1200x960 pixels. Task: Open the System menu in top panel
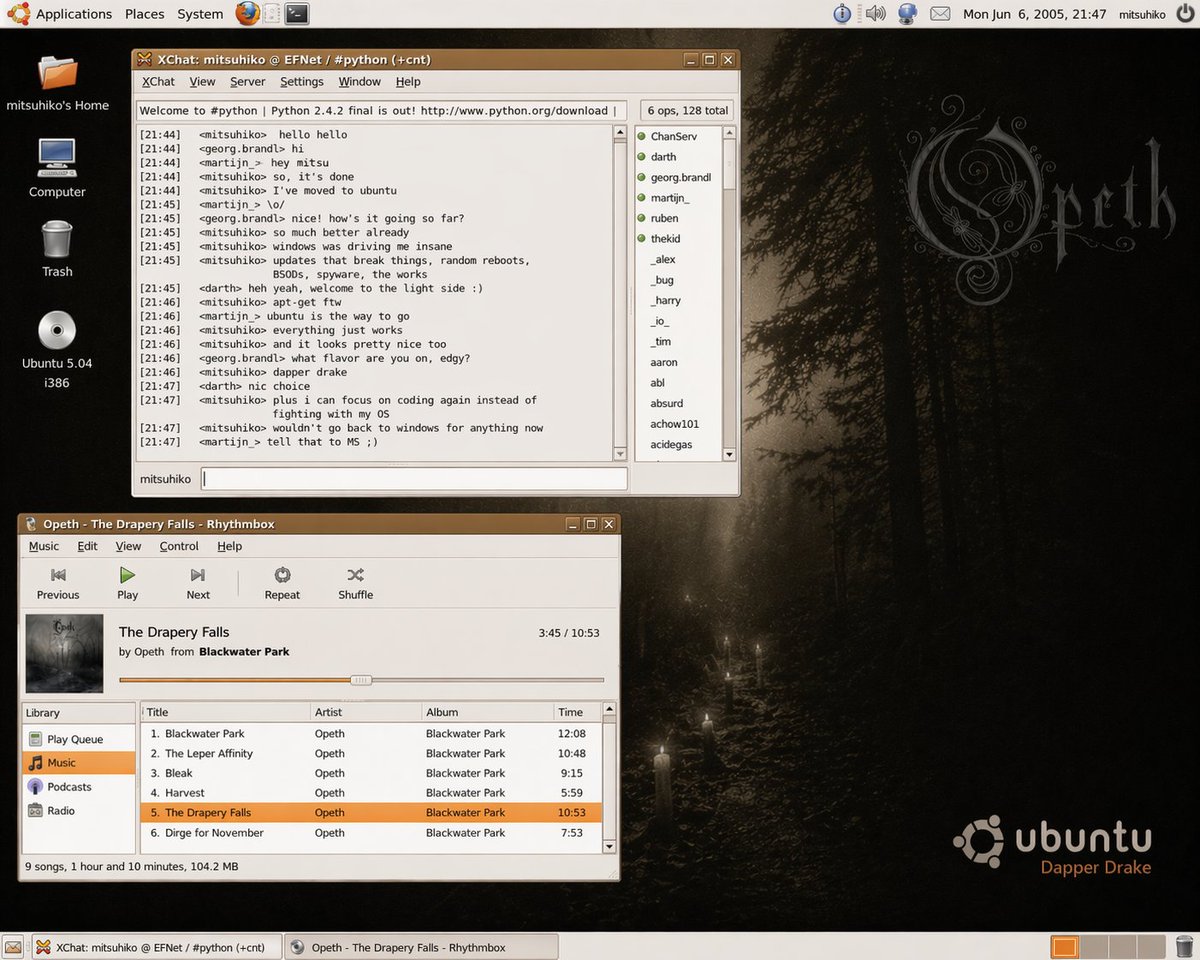coord(200,14)
